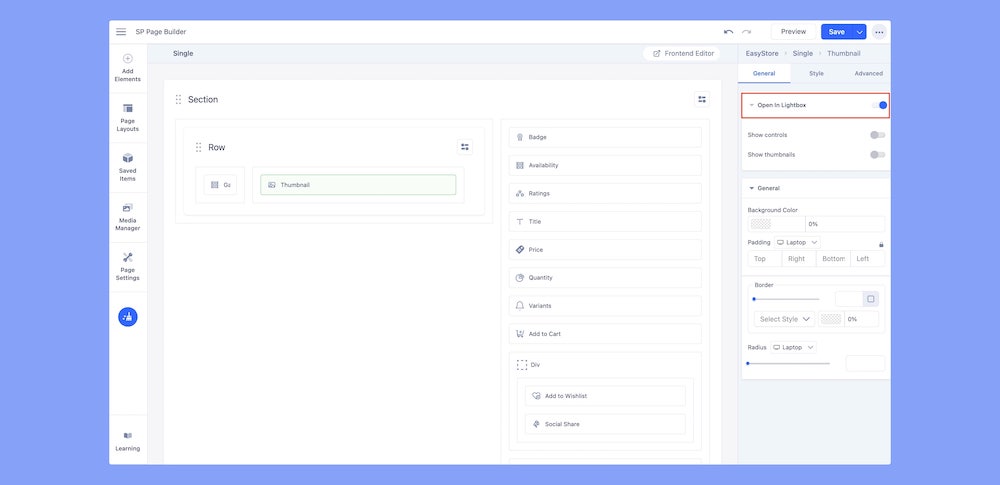Image resolution: width=1000 pixels, height=485 pixels.
Task: Select the Add to Cart element
Action: point(605,334)
